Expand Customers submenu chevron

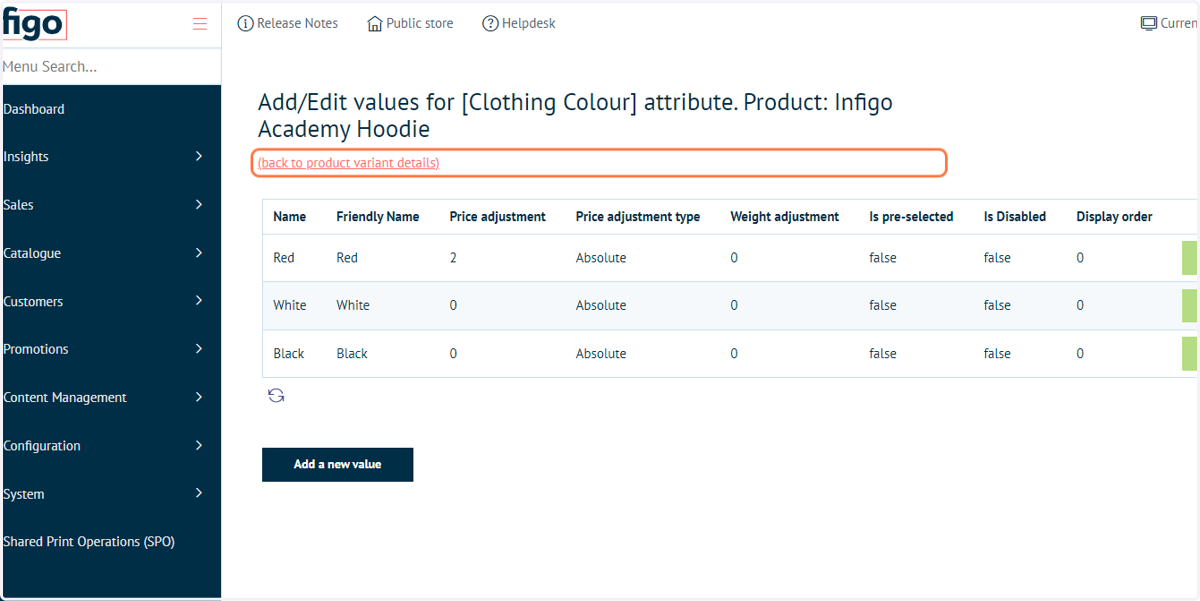tap(199, 300)
